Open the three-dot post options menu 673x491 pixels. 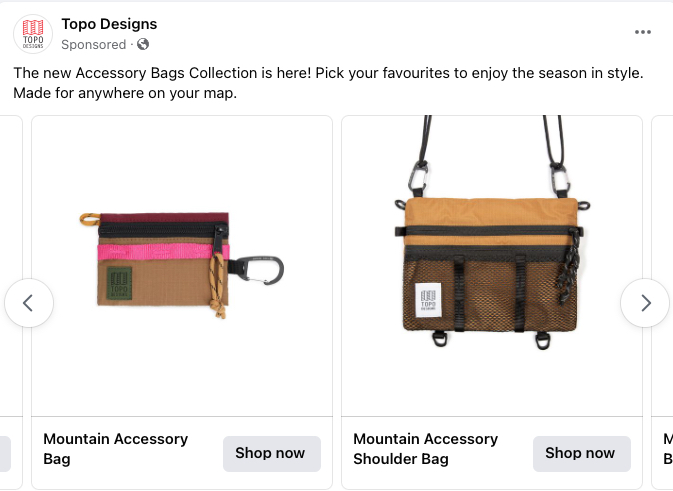pos(643,32)
